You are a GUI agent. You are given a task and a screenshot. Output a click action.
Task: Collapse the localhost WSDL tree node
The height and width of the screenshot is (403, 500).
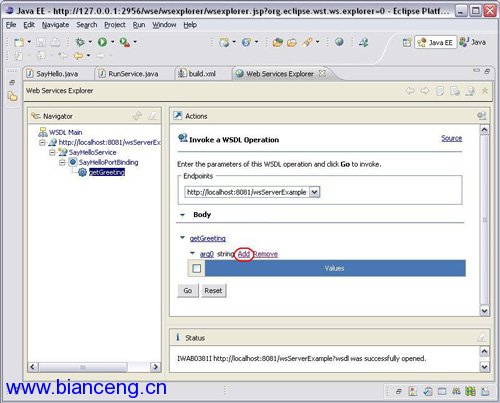point(42,143)
